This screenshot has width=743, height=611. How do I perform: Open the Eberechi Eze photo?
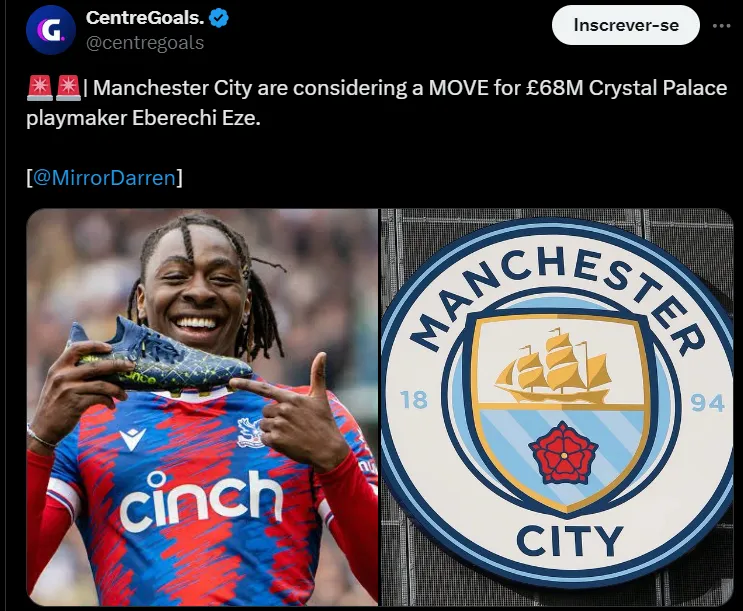click(x=202, y=407)
